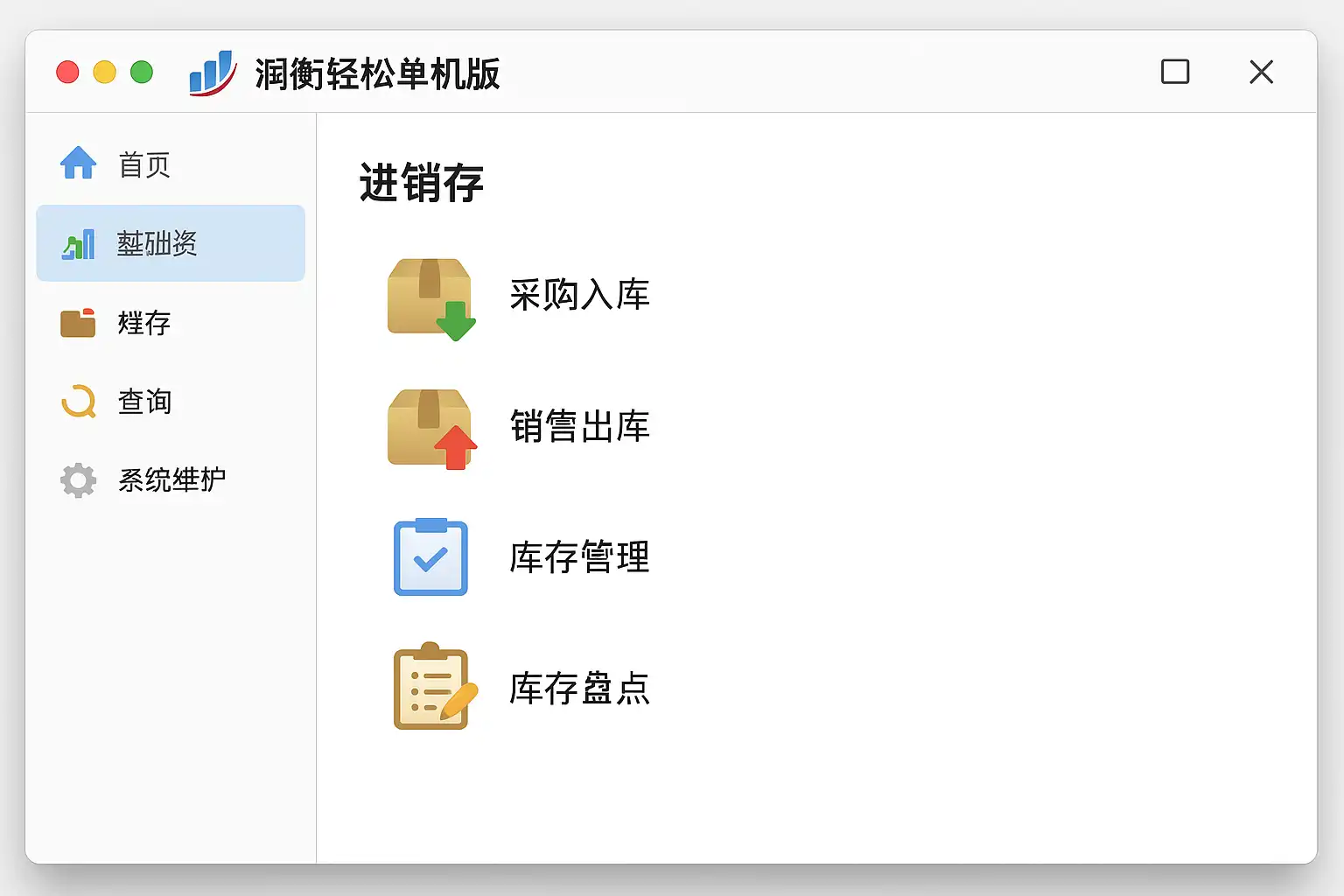Click the app logo in the title bar
The width and height of the screenshot is (1344, 896).
tap(213, 73)
